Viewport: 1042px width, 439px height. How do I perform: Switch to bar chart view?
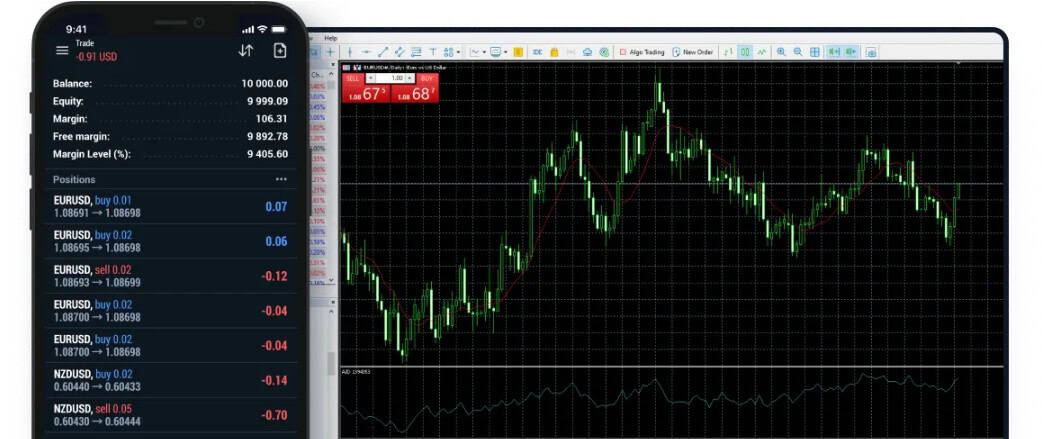pyautogui.click(x=728, y=52)
